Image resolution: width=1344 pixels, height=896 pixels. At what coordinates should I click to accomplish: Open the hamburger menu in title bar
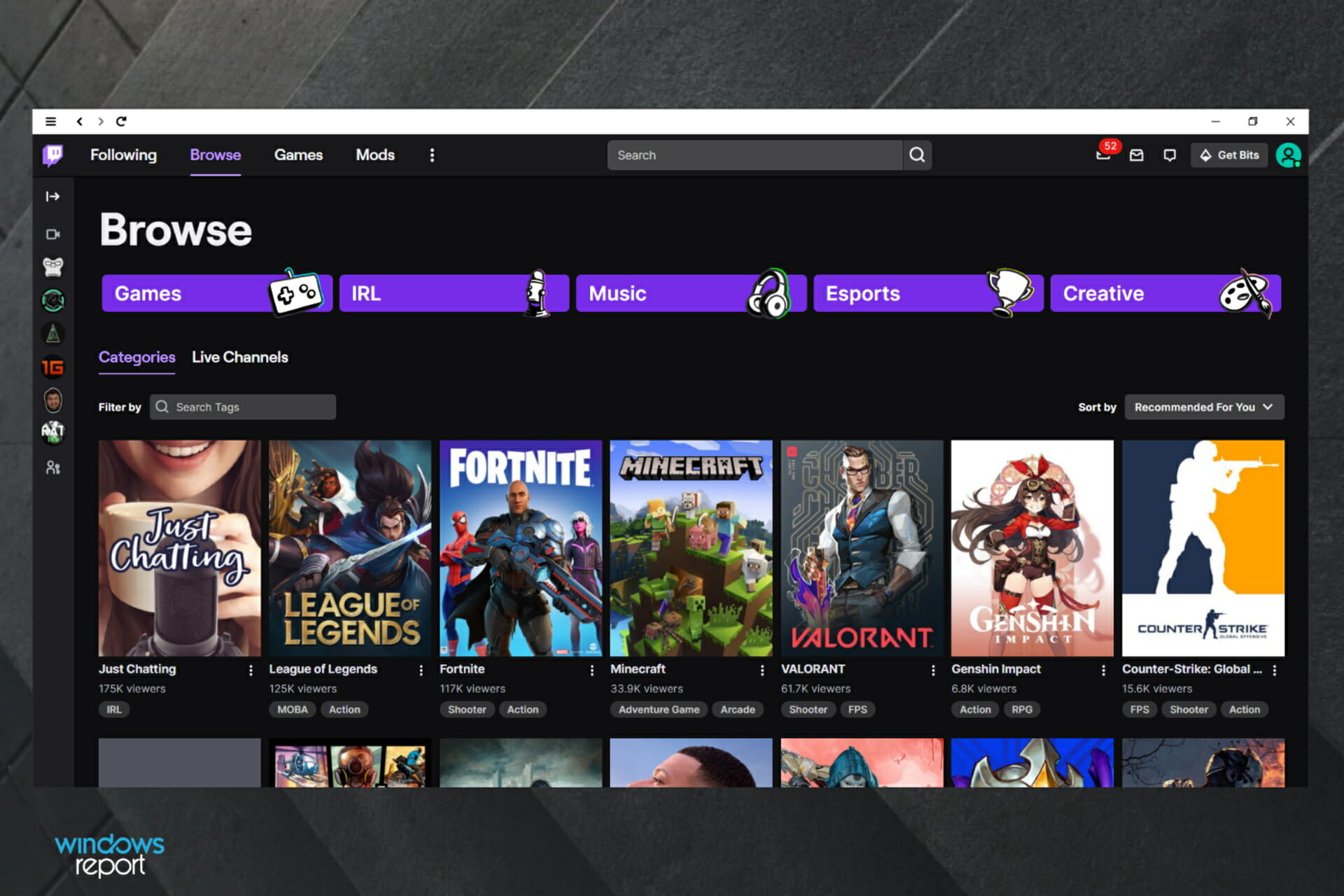[x=50, y=121]
